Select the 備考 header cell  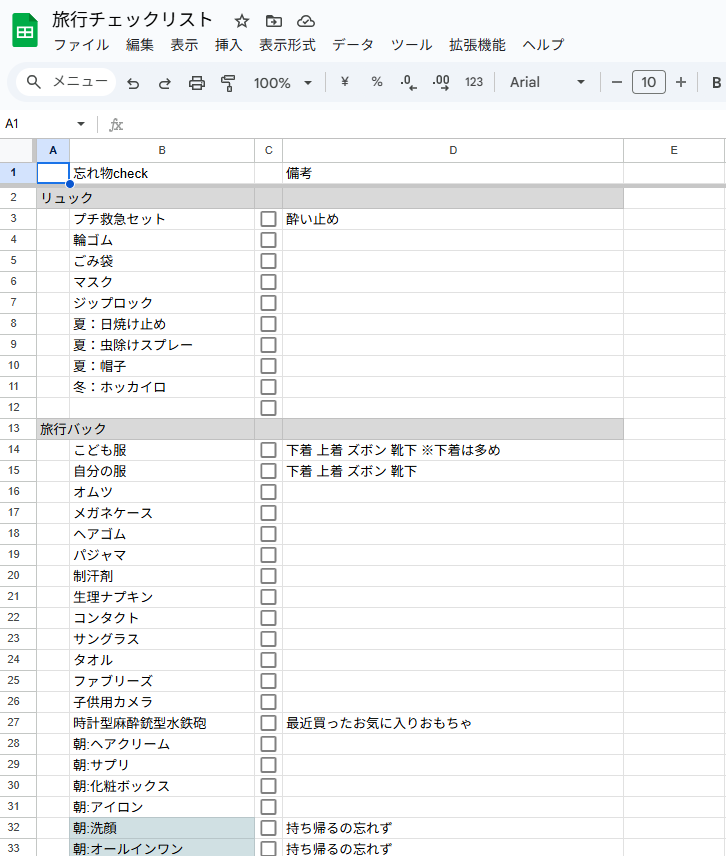click(453, 173)
